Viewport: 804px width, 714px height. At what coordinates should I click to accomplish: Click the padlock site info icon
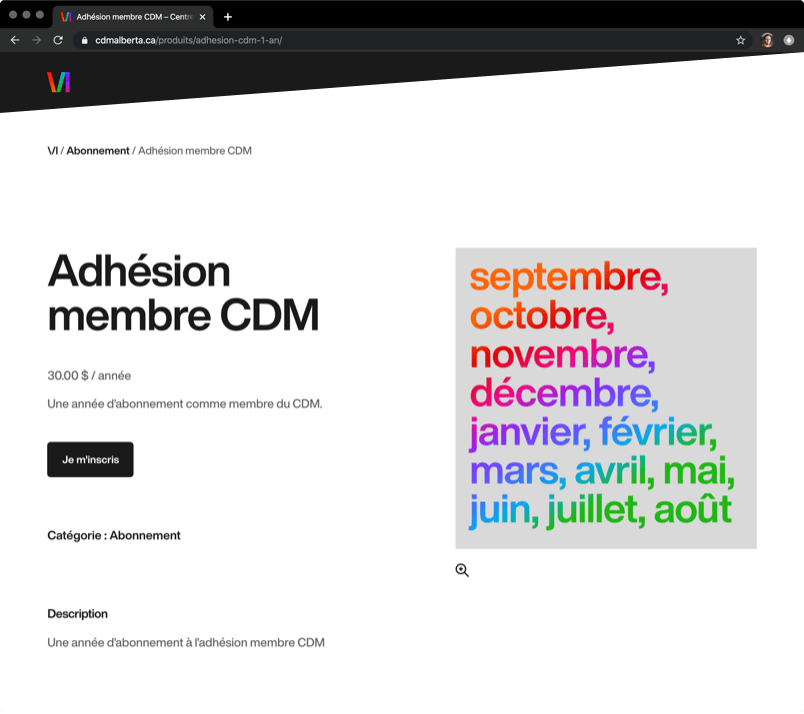[85, 40]
